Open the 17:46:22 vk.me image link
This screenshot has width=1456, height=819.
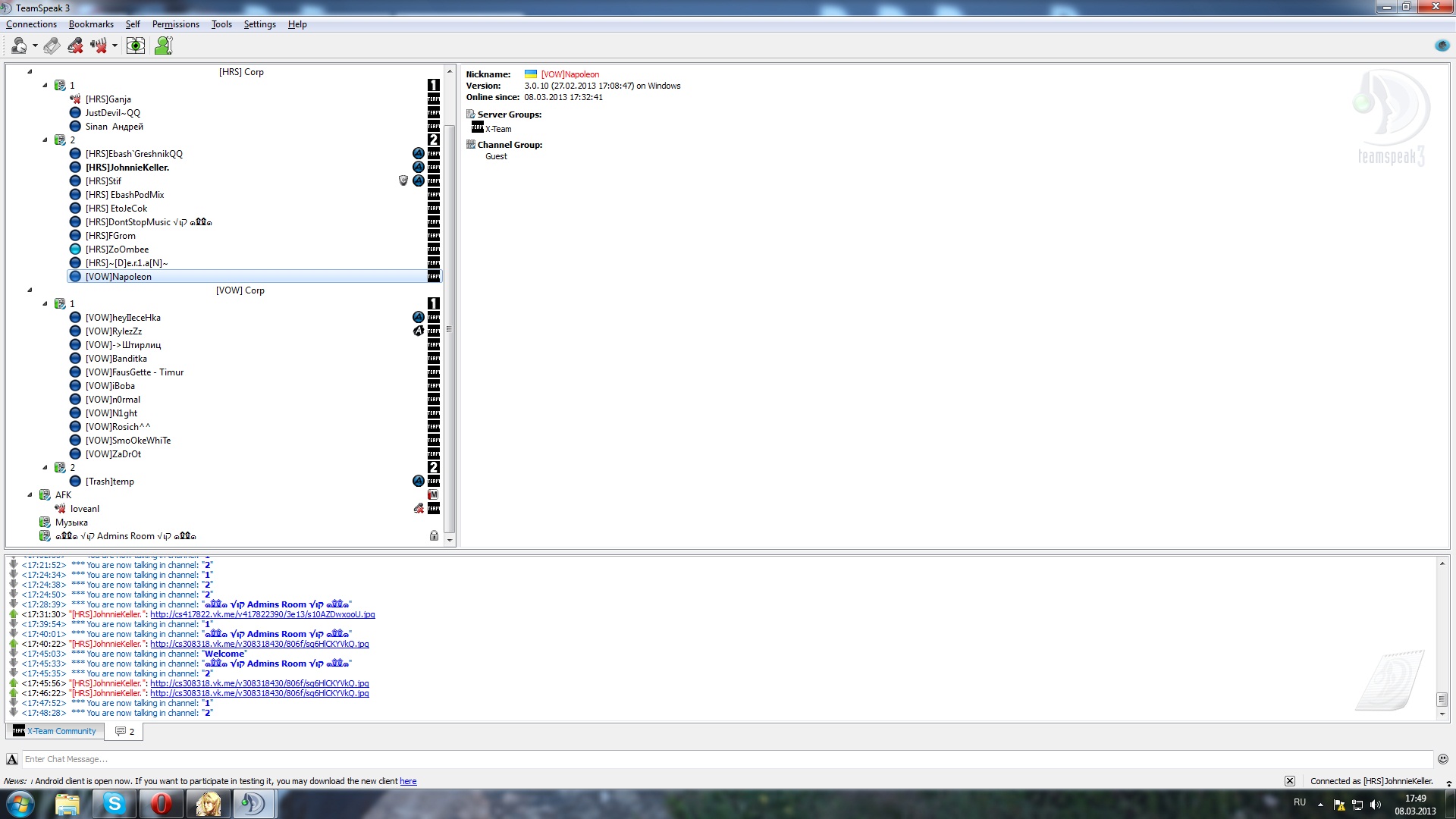(259, 694)
